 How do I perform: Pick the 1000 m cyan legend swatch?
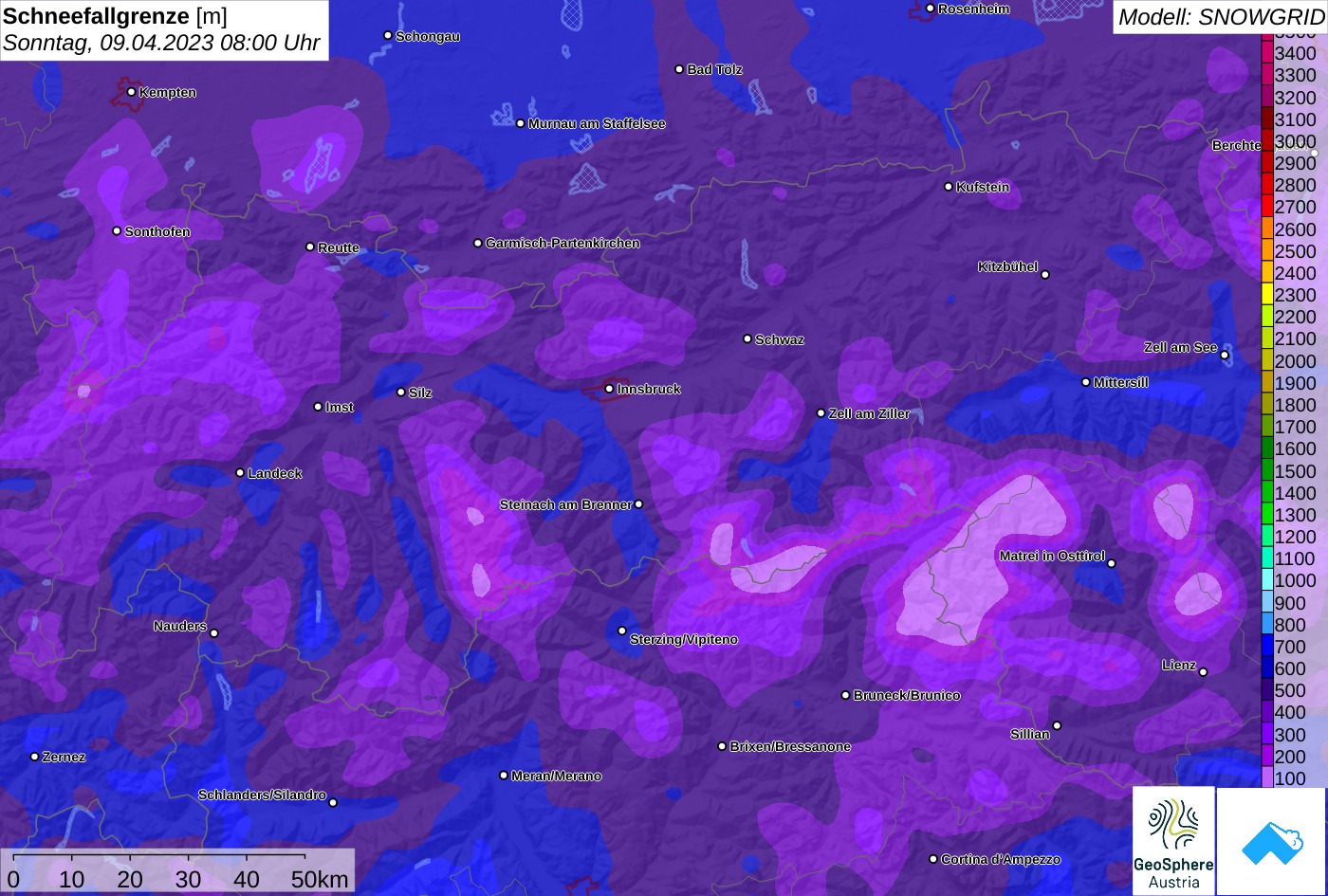tap(1266, 581)
